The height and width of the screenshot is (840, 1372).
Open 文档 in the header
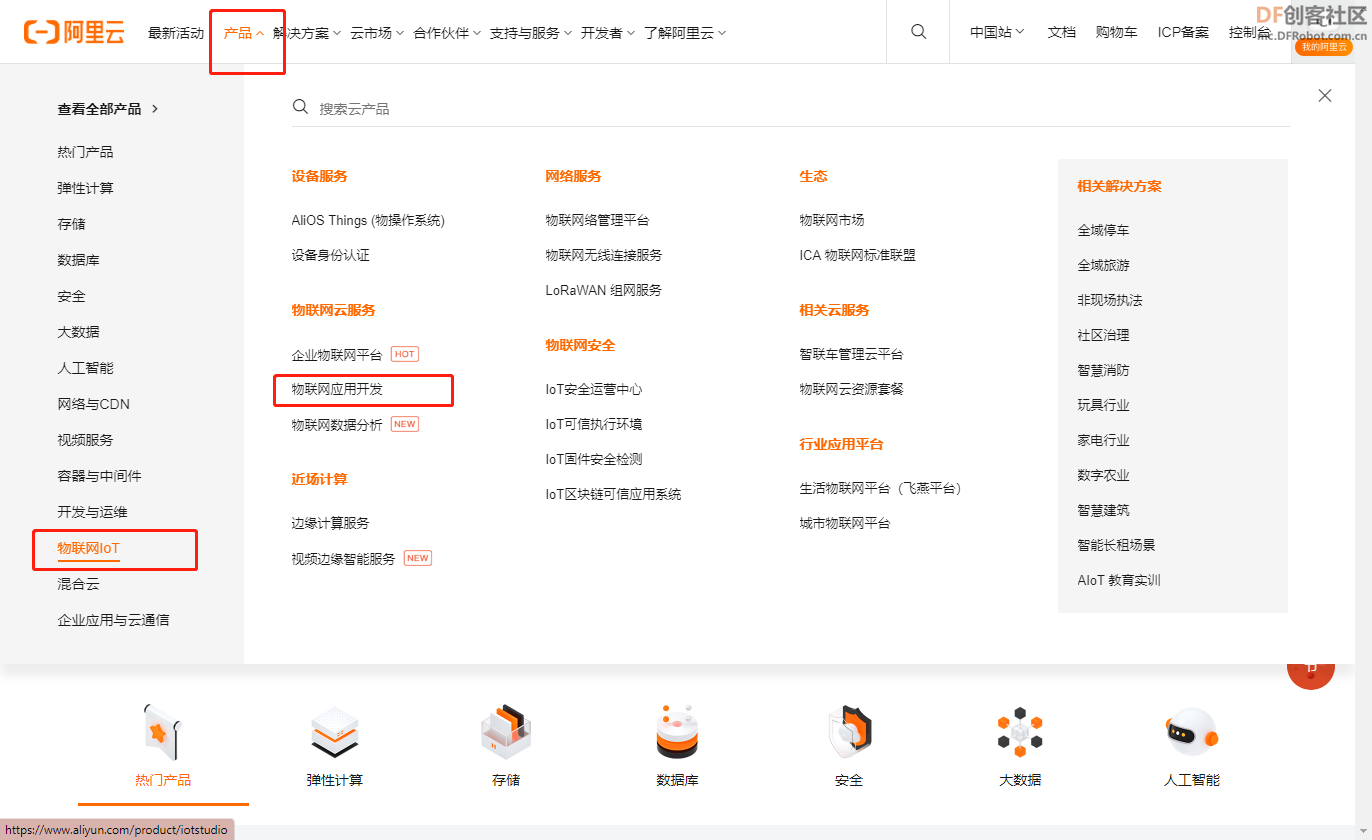1062,32
